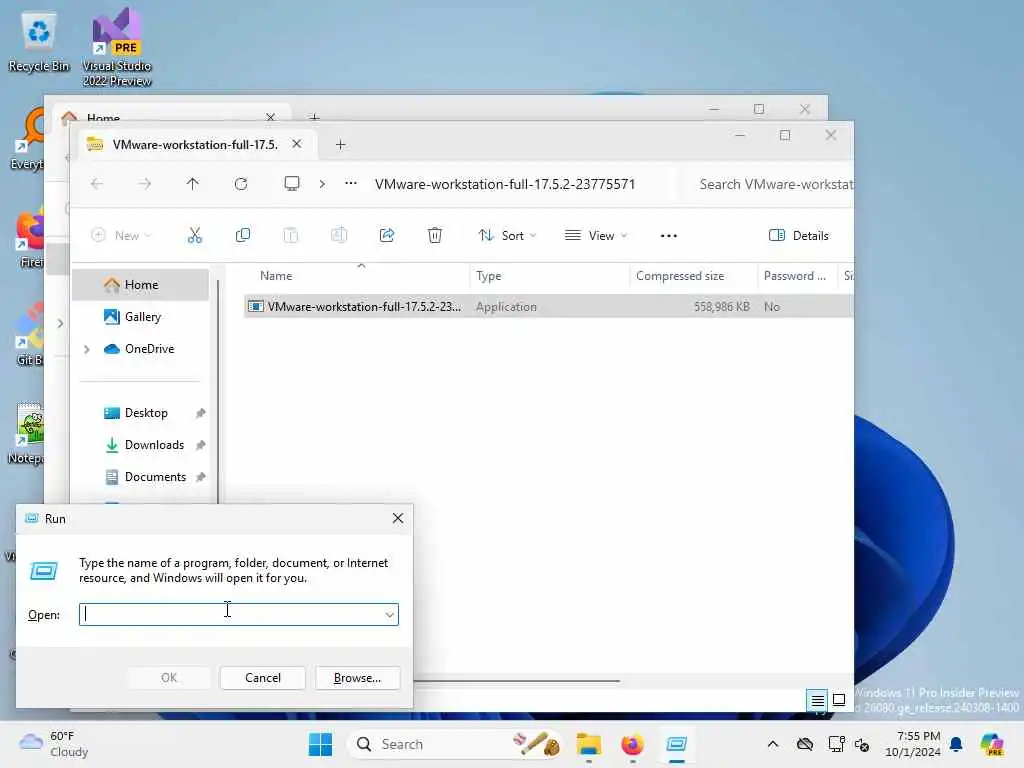Open Visual Studio 2022 Preview desktop icon
Image resolution: width=1024 pixels, height=768 pixels.
pos(117,48)
